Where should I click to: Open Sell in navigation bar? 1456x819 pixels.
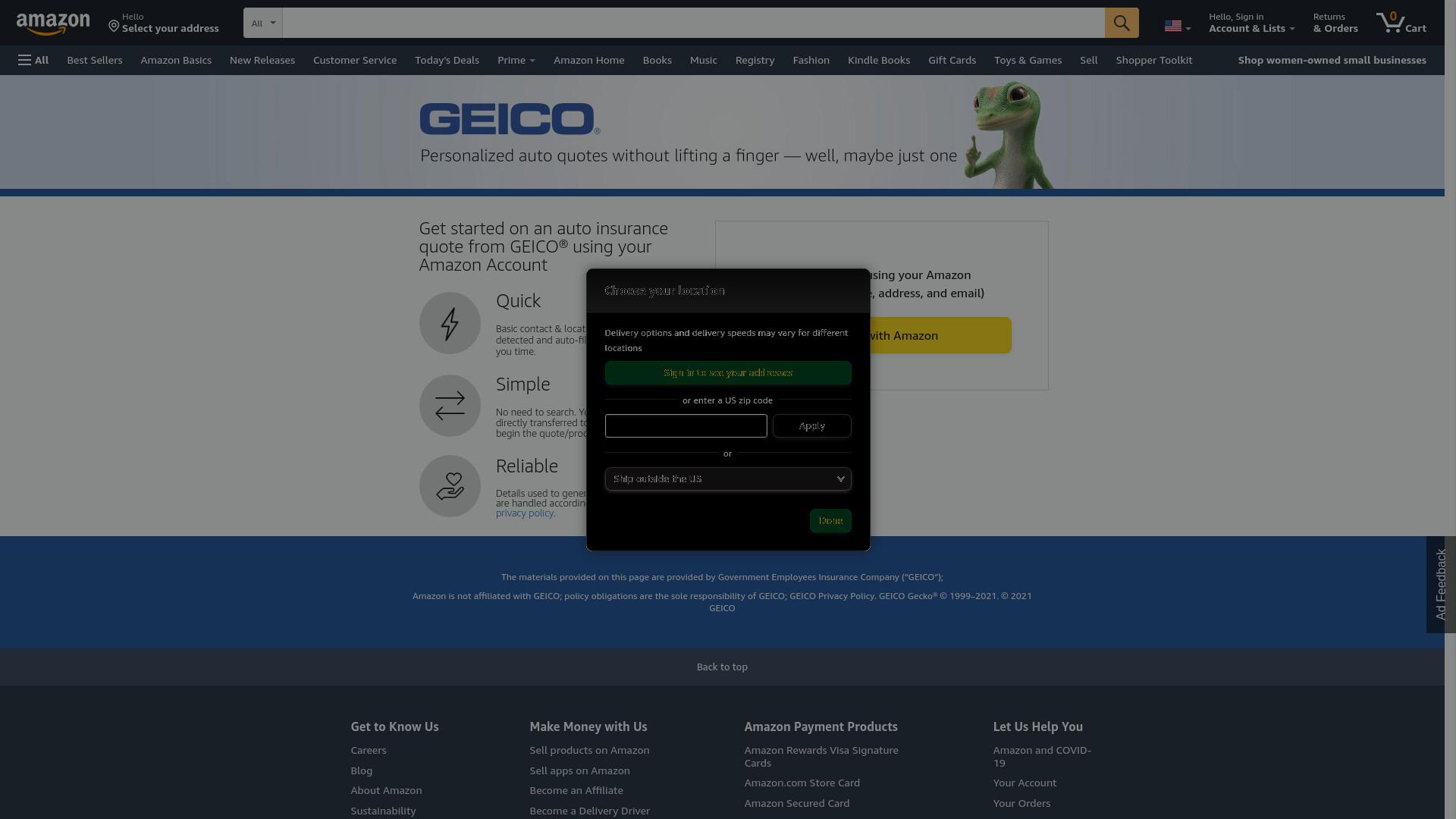pos(1089,60)
